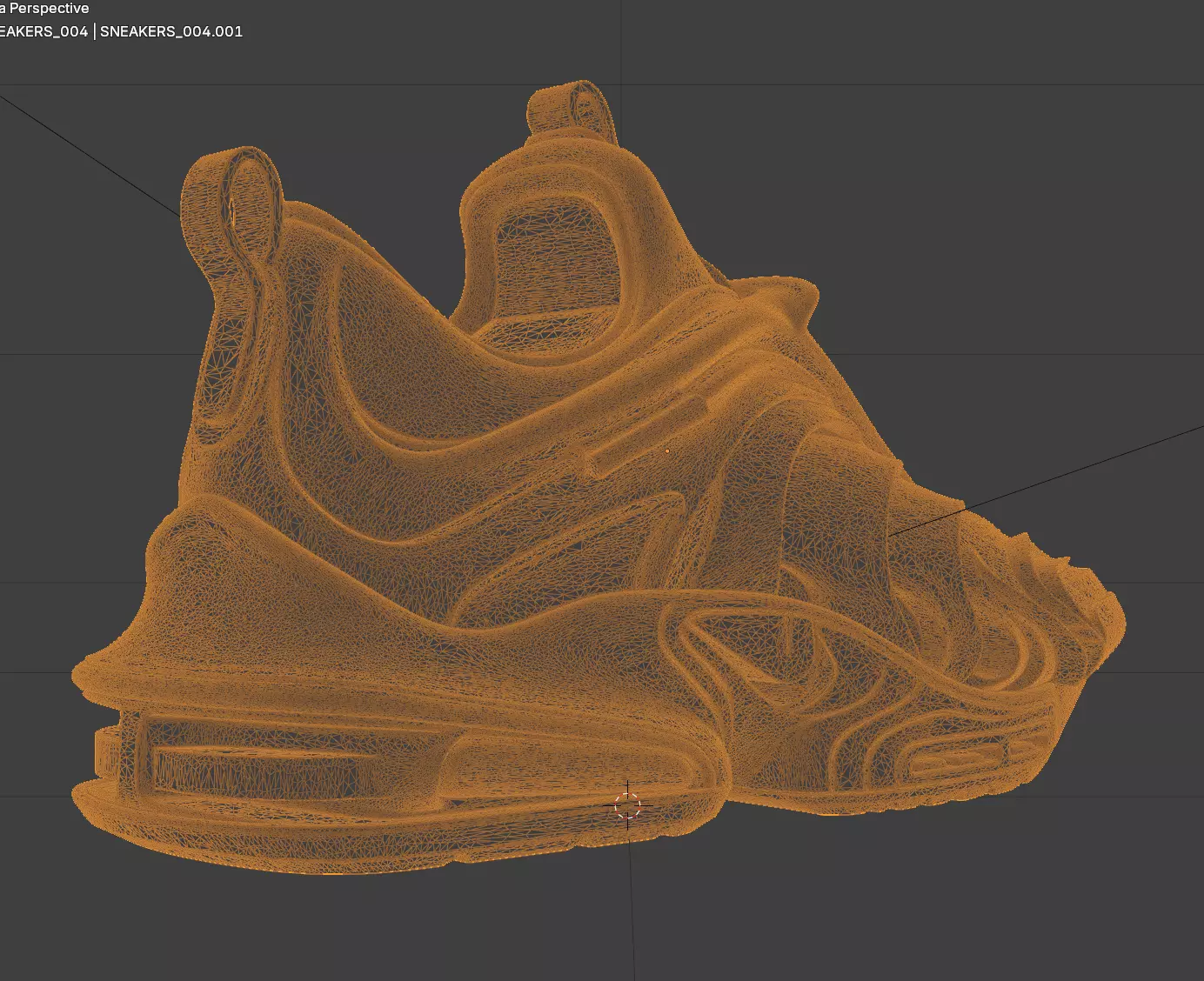Click the sneaker's orange origin dot
Image resolution: width=1204 pixels, height=981 pixels.
pos(667,451)
